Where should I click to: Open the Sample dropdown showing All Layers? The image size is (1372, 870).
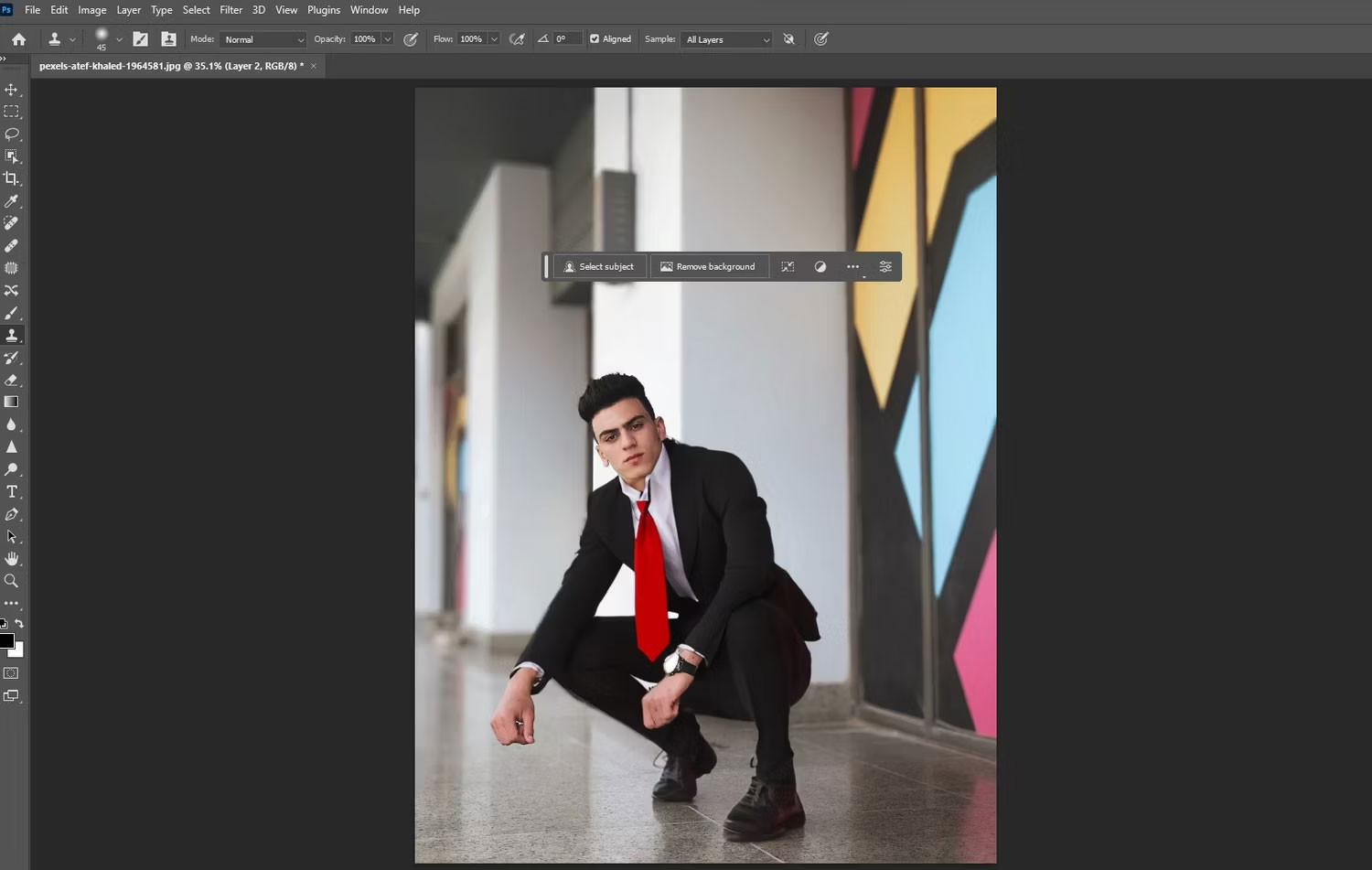tap(727, 39)
